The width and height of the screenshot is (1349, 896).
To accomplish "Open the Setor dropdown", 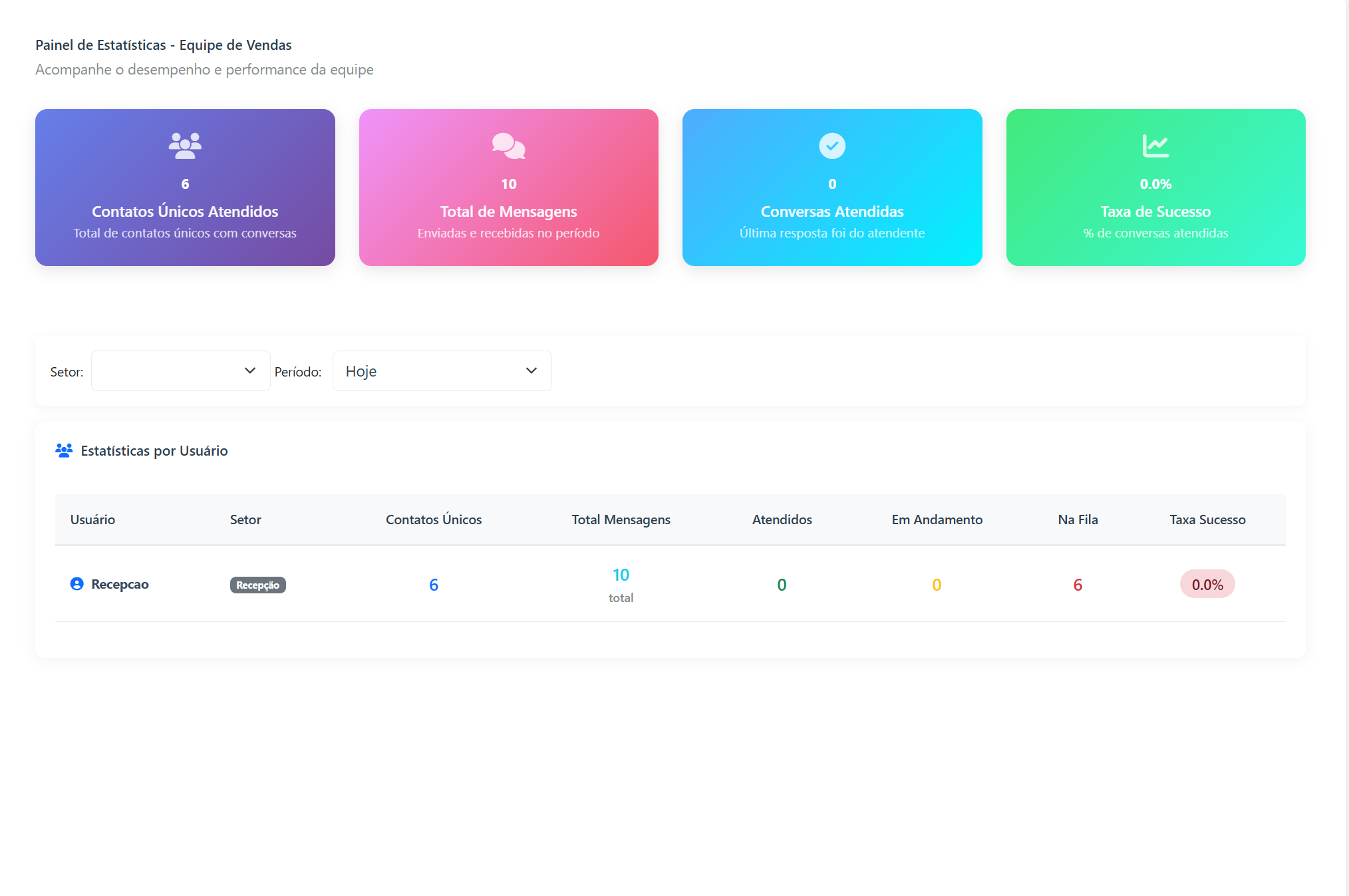I will coord(180,371).
